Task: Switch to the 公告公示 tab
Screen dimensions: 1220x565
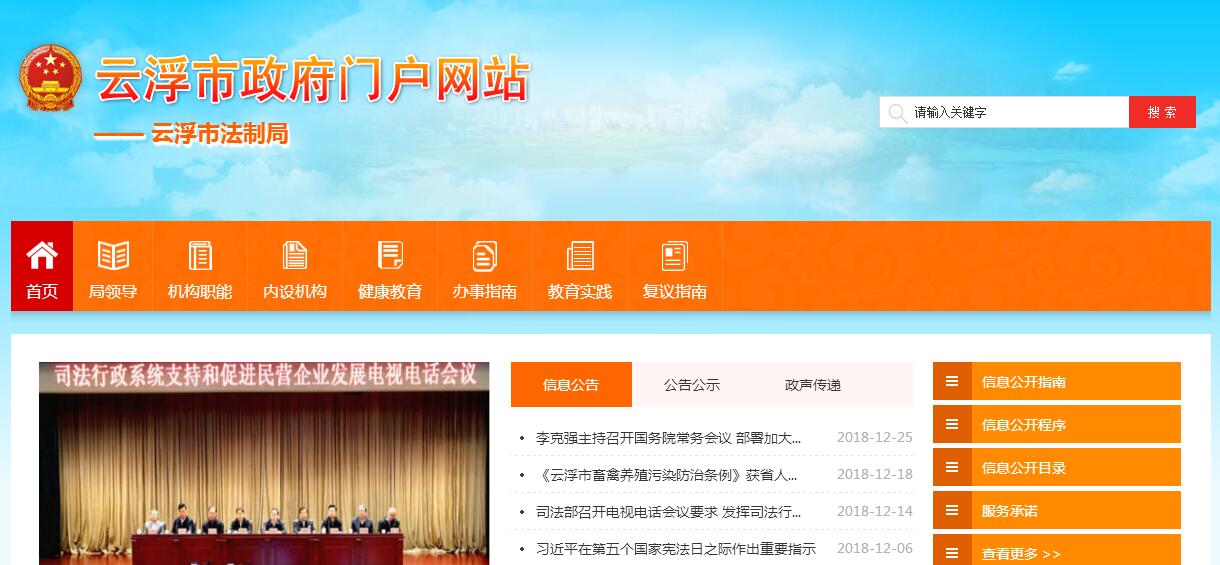Action: pyautogui.click(x=692, y=384)
